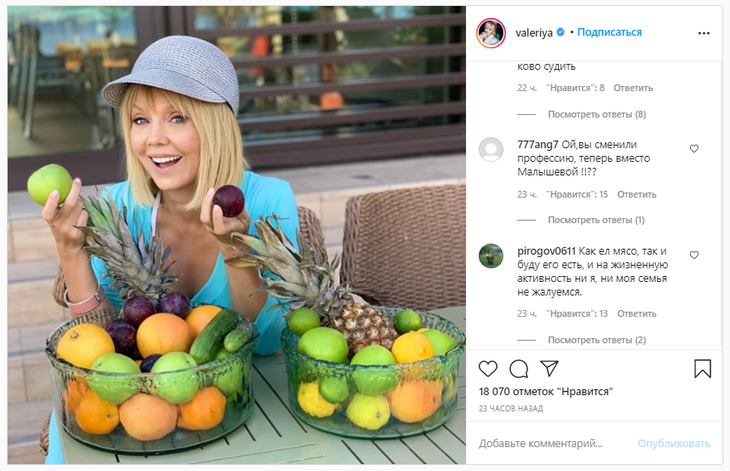The width and height of the screenshot is (730, 471).
Task: Open the comment bubble icon
Action: pyautogui.click(x=519, y=368)
